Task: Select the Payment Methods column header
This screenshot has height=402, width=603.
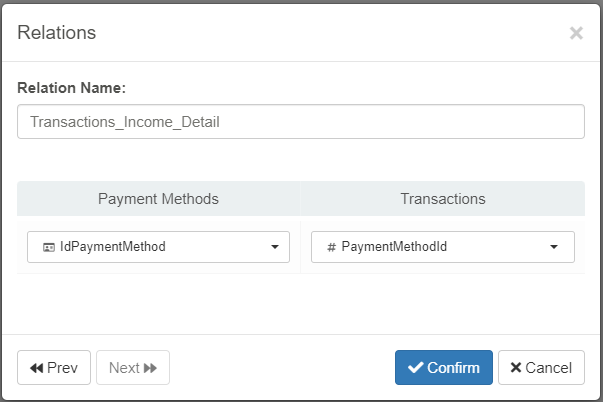Action: 158,198
